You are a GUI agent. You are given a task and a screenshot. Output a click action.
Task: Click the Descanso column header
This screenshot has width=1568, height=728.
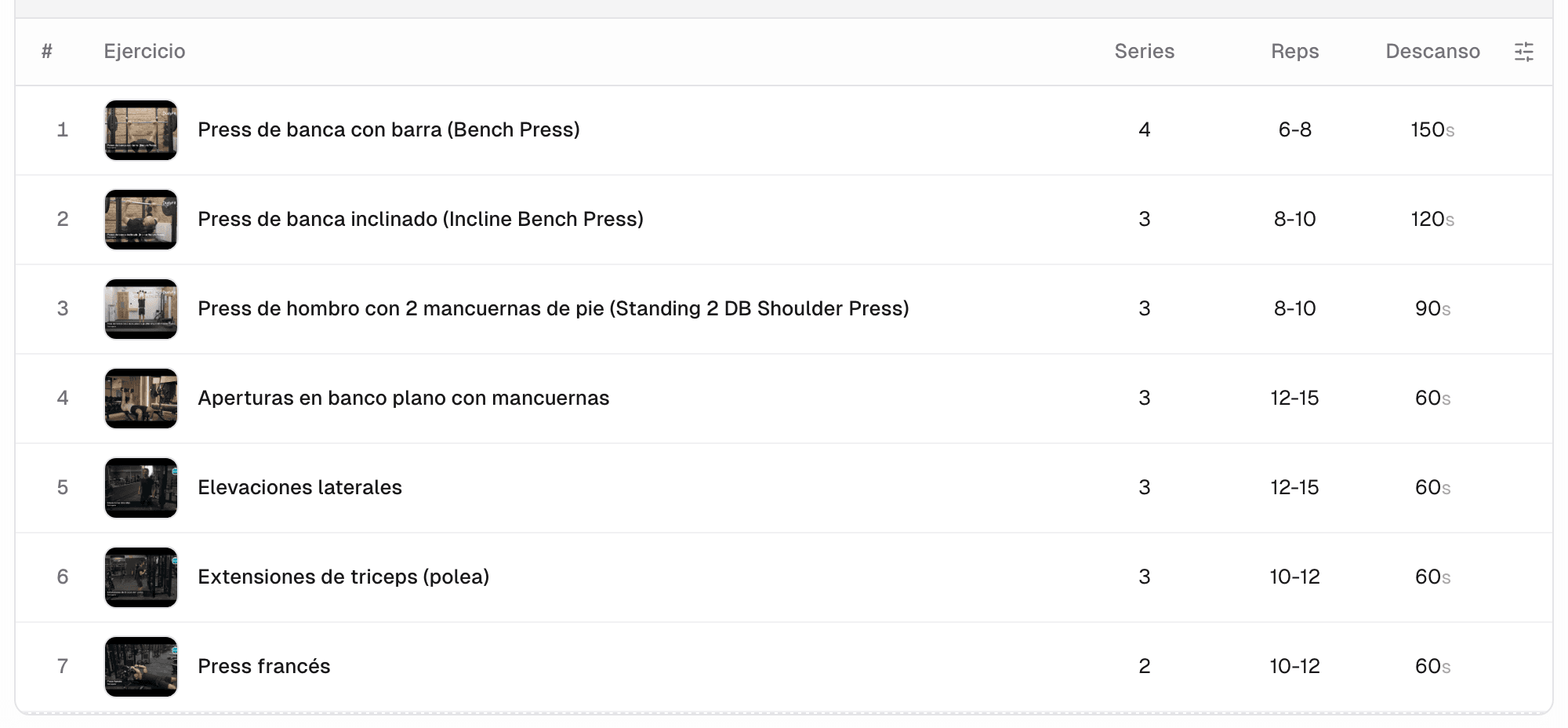[x=1433, y=51]
